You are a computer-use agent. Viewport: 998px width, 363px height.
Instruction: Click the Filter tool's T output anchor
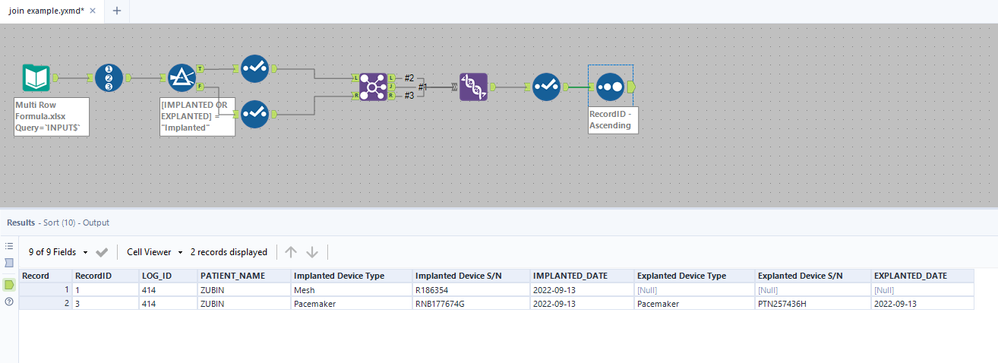pyautogui.click(x=200, y=68)
